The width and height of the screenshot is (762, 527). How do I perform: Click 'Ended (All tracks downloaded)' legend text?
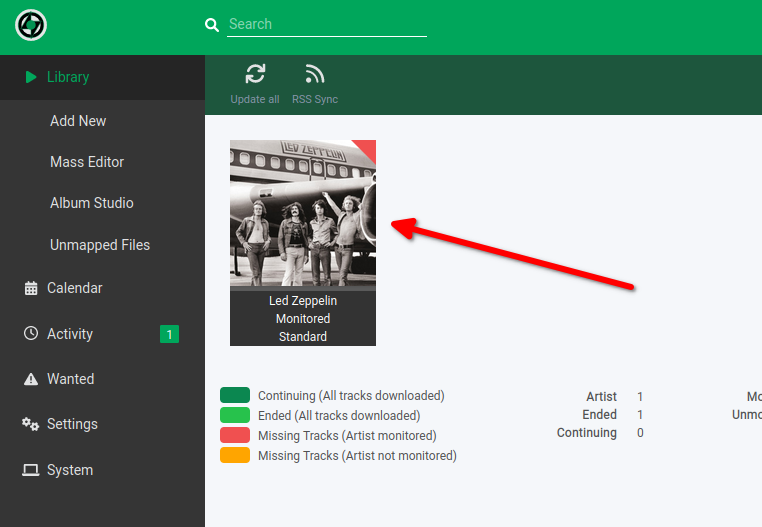[339, 416]
